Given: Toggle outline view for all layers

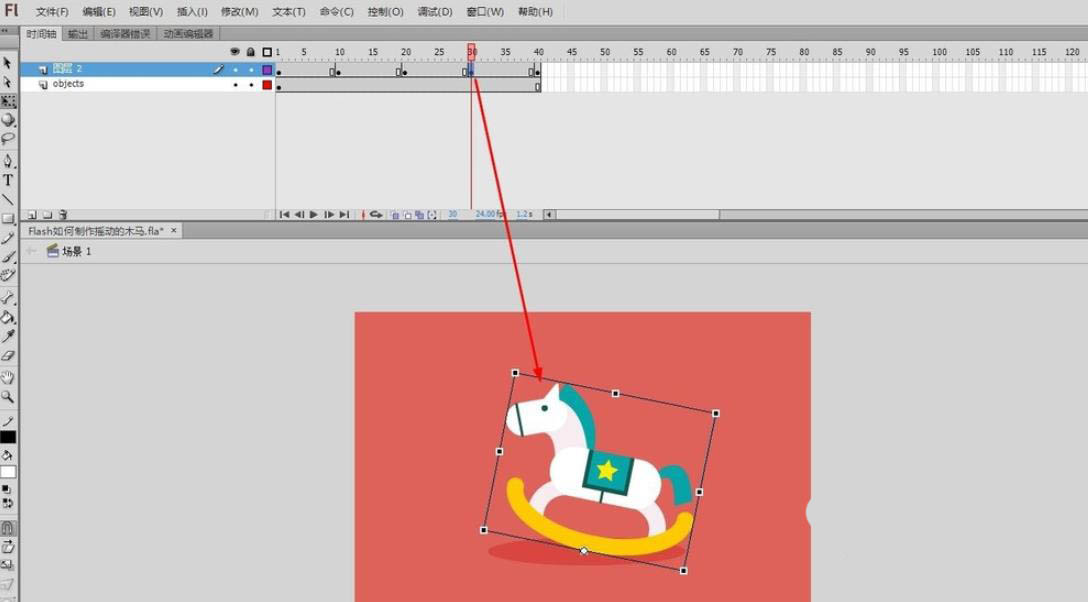Looking at the screenshot, I should pos(267,52).
